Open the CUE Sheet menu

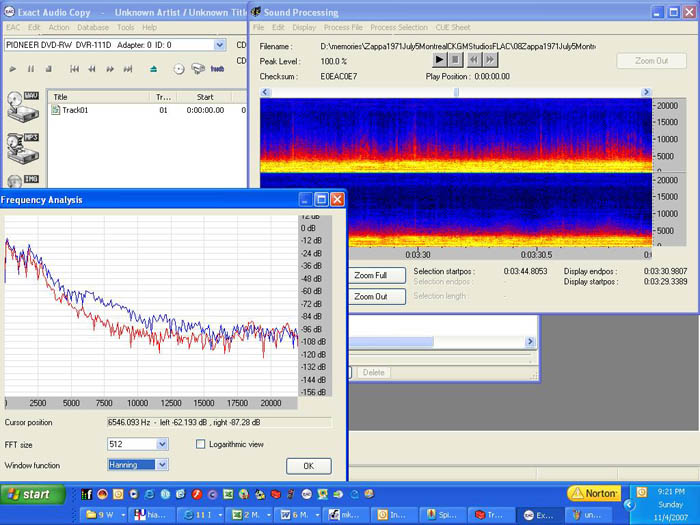[453, 28]
